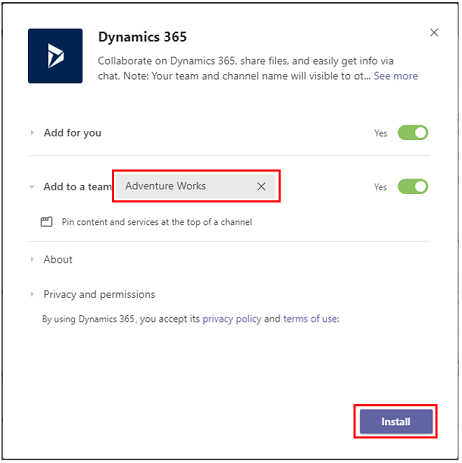Click the Adventure Works team field
Screen dimensions: 462x463
tap(196, 186)
